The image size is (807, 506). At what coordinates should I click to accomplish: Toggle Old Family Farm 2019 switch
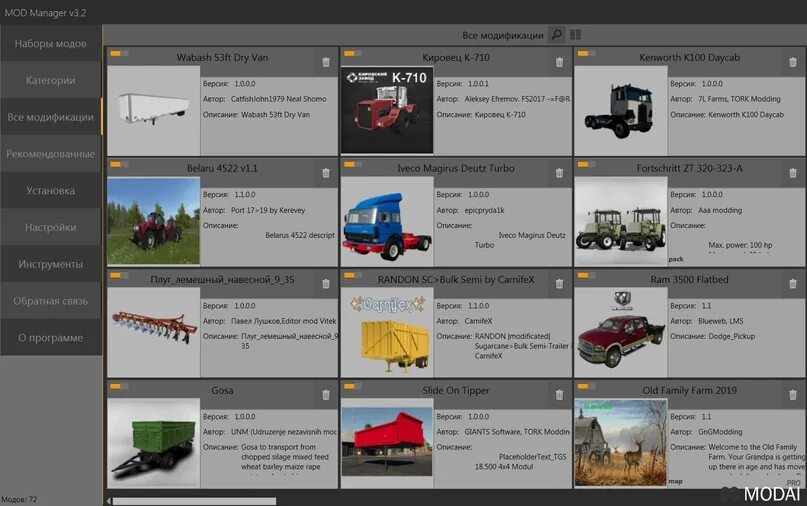586,386
